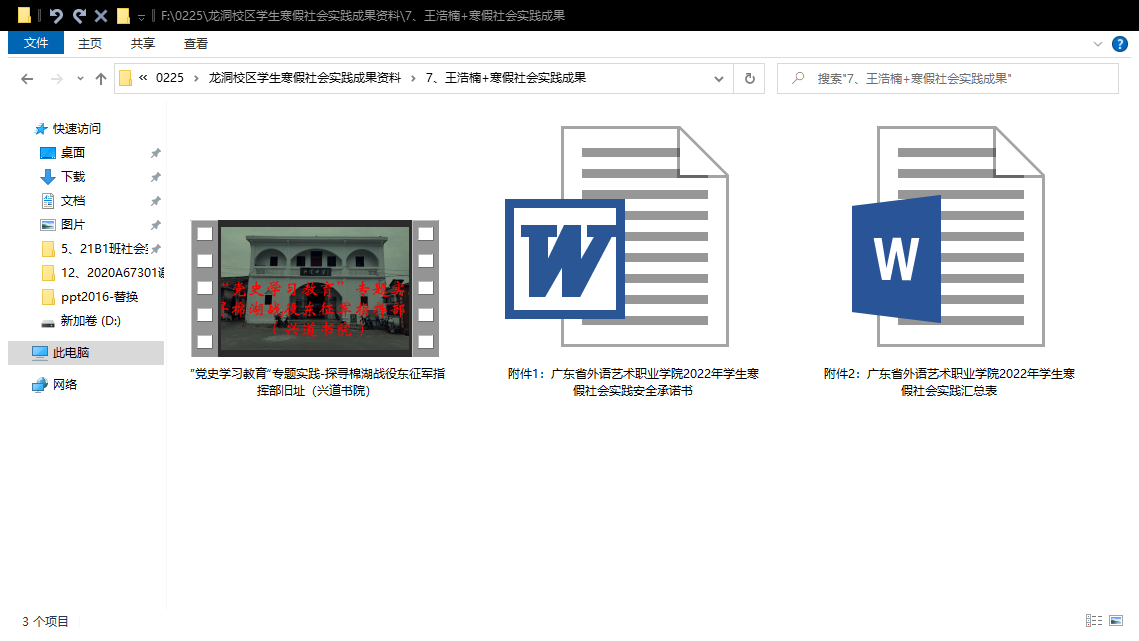Refresh the current folder view
Viewport: 1139px width, 641px height.
pyautogui.click(x=749, y=79)
